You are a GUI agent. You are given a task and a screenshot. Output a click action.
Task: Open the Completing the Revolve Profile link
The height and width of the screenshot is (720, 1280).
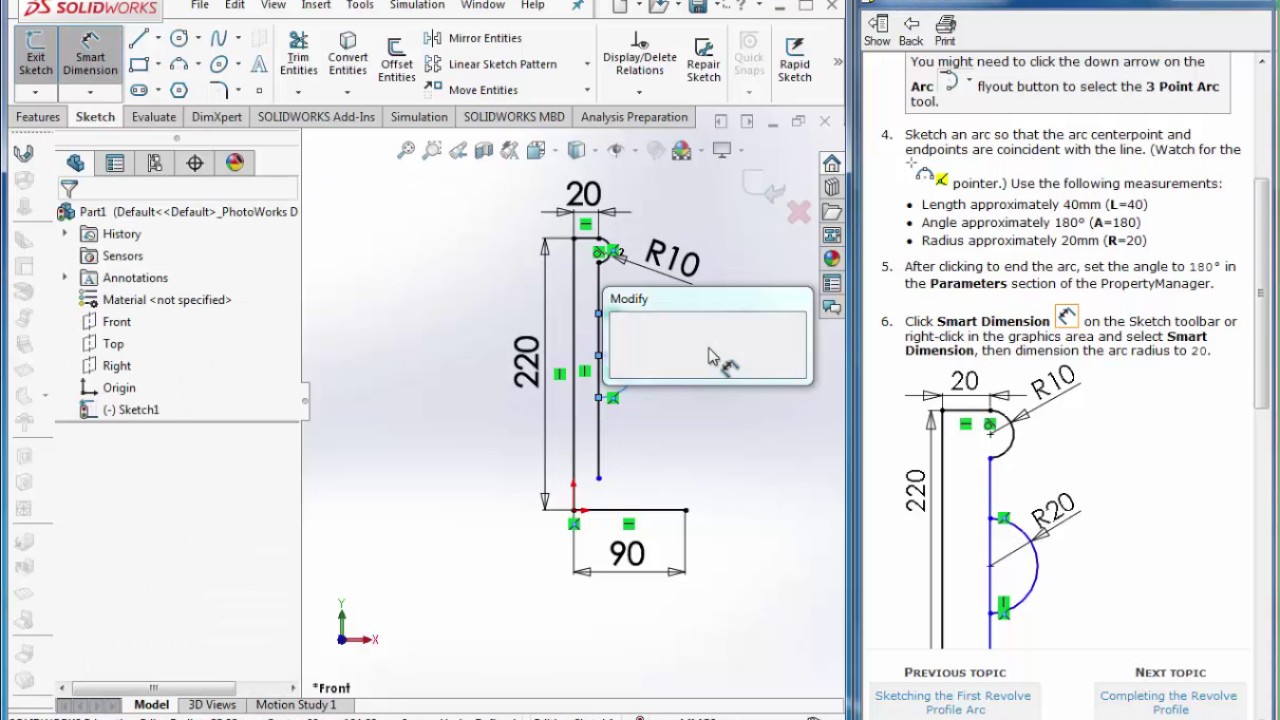point(1168,702)
